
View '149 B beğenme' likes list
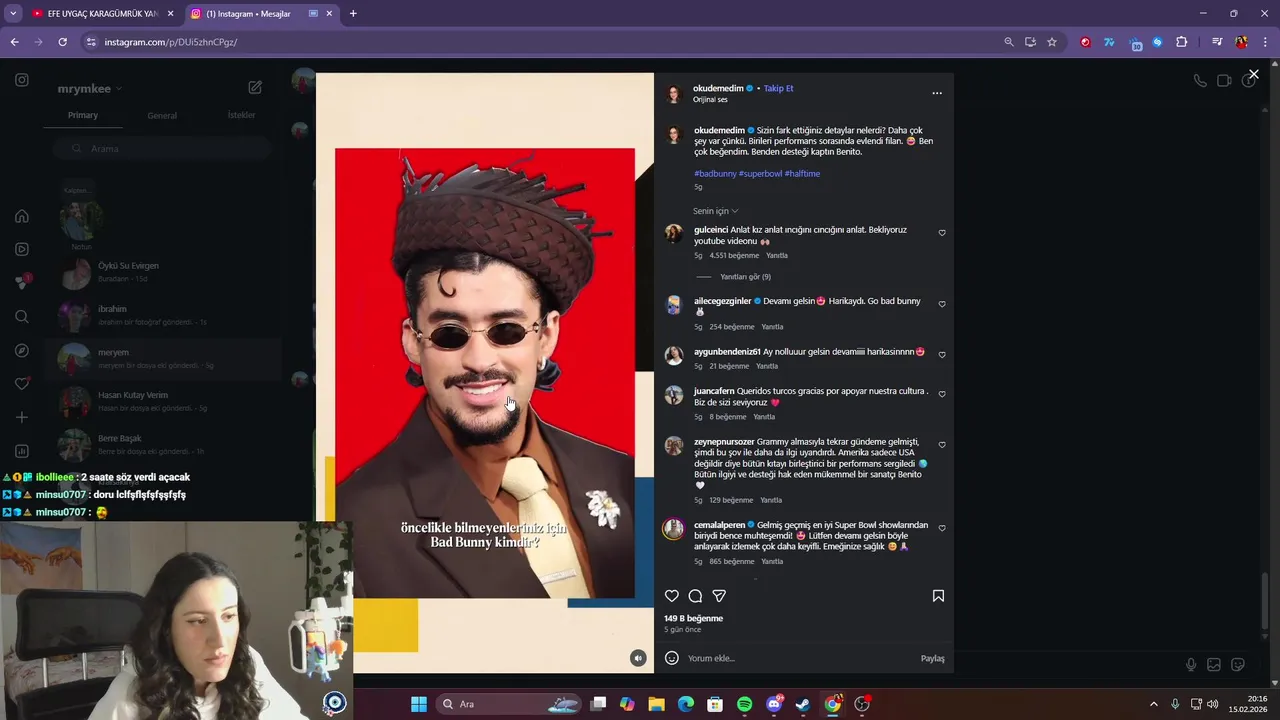pyautogui.click(x=693, y=618)
